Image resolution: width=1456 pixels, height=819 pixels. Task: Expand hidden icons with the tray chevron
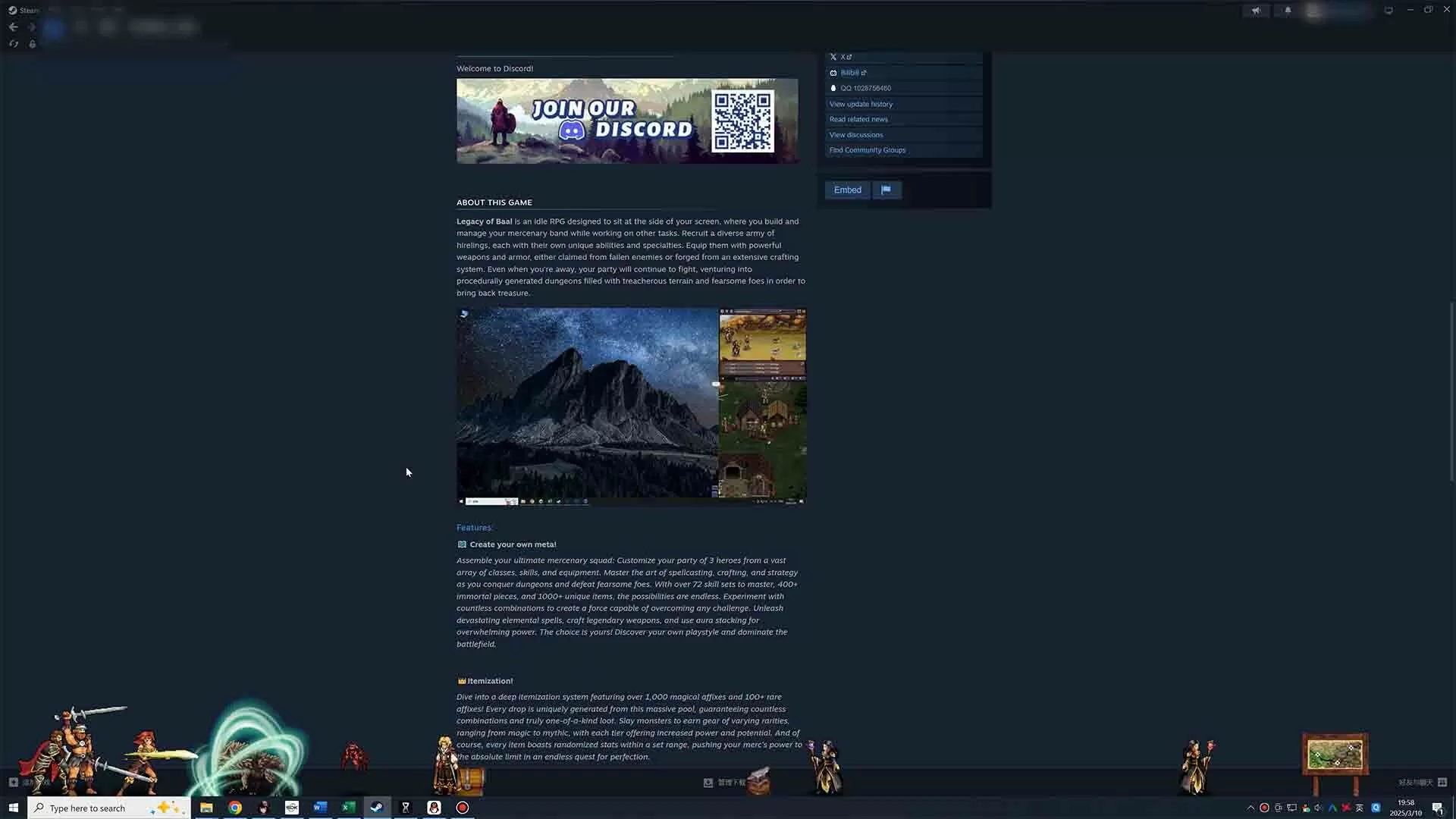pos(1252,808)
